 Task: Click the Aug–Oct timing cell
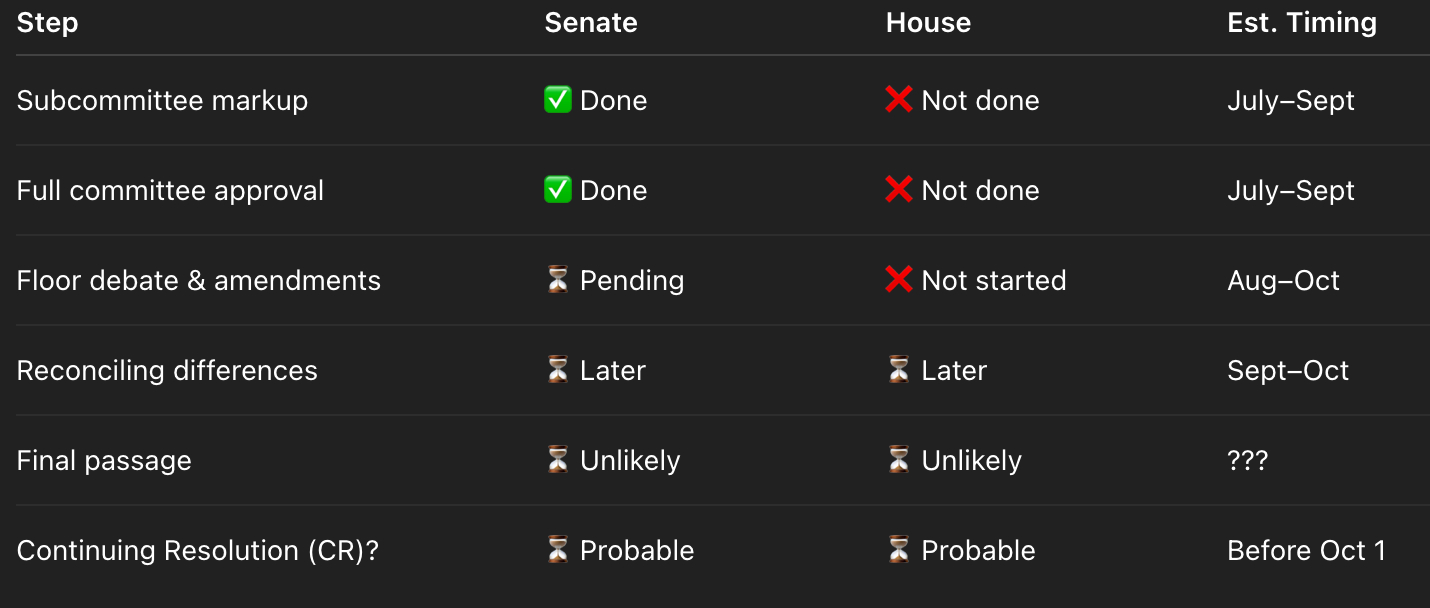(x=1283, y=280)
